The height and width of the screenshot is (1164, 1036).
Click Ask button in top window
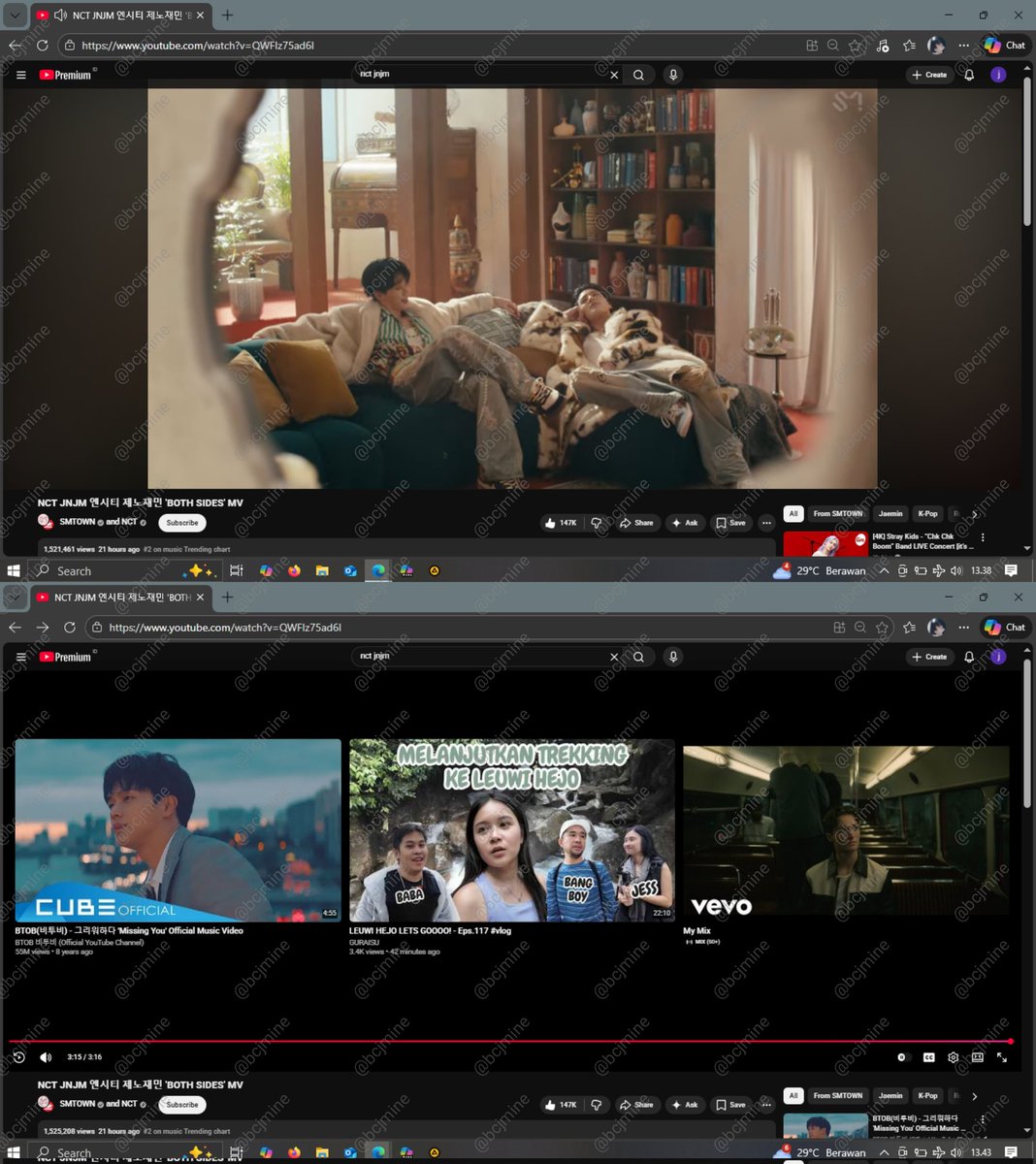(x=685, y=523)
